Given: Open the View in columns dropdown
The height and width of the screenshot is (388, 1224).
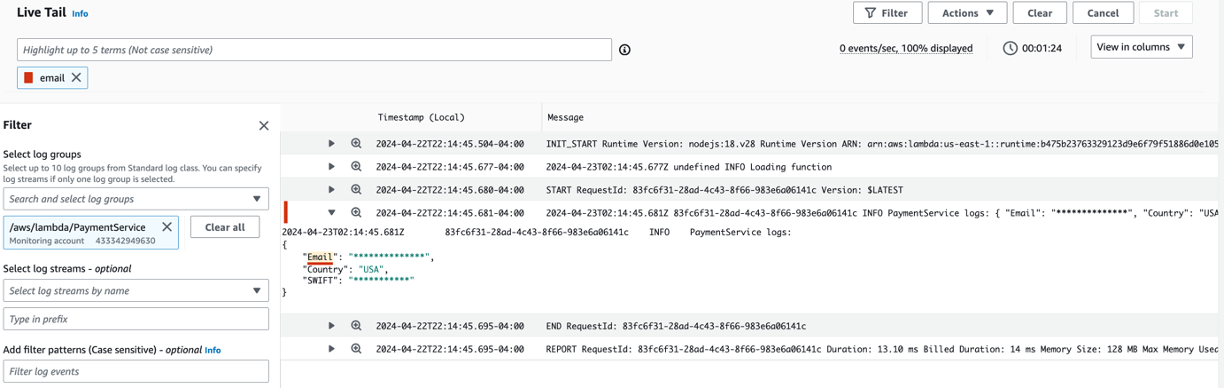Looking at the screenshot, I should 1141,47.
